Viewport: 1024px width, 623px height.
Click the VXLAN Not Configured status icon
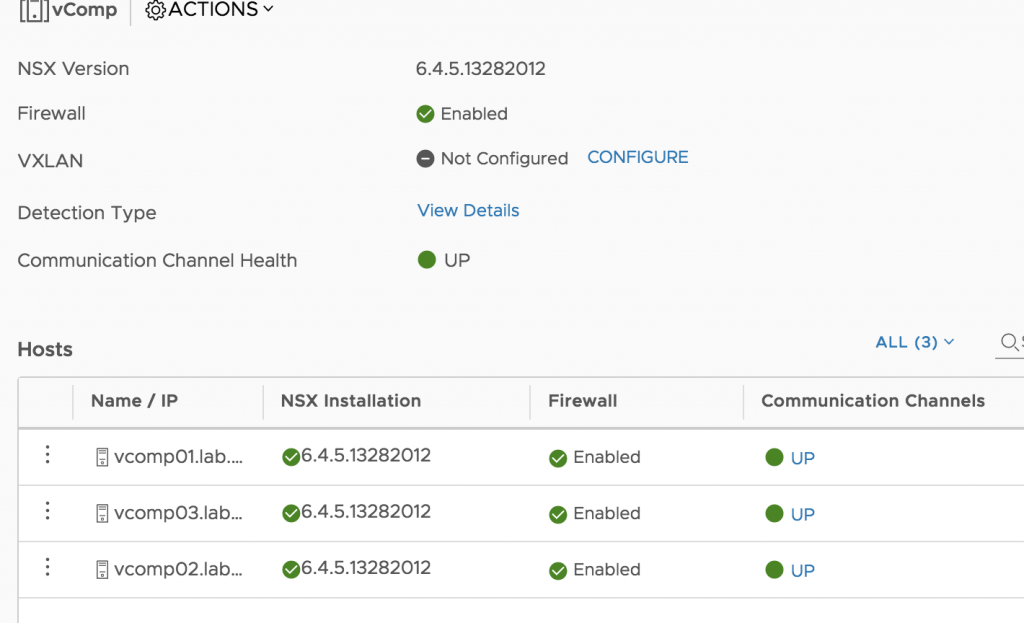[x=425, y=159]
